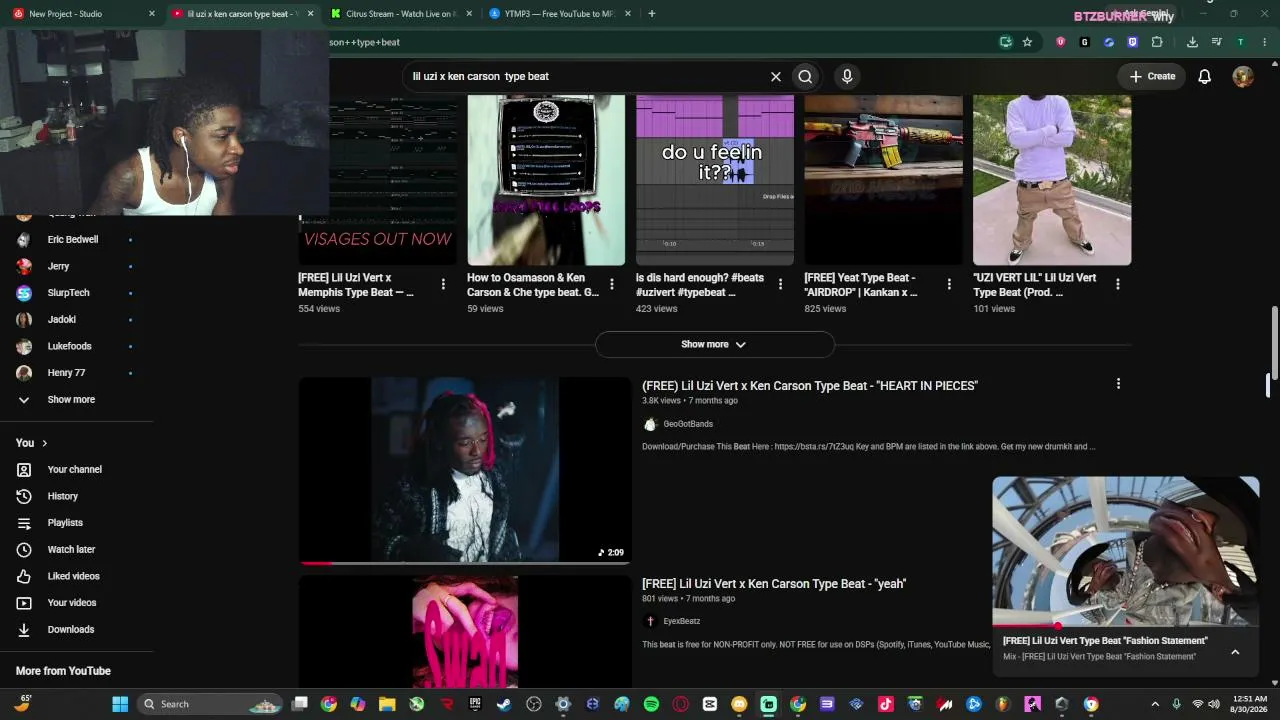
Task: Open the Chrome three-dot menu
Action: (1264, 42)
